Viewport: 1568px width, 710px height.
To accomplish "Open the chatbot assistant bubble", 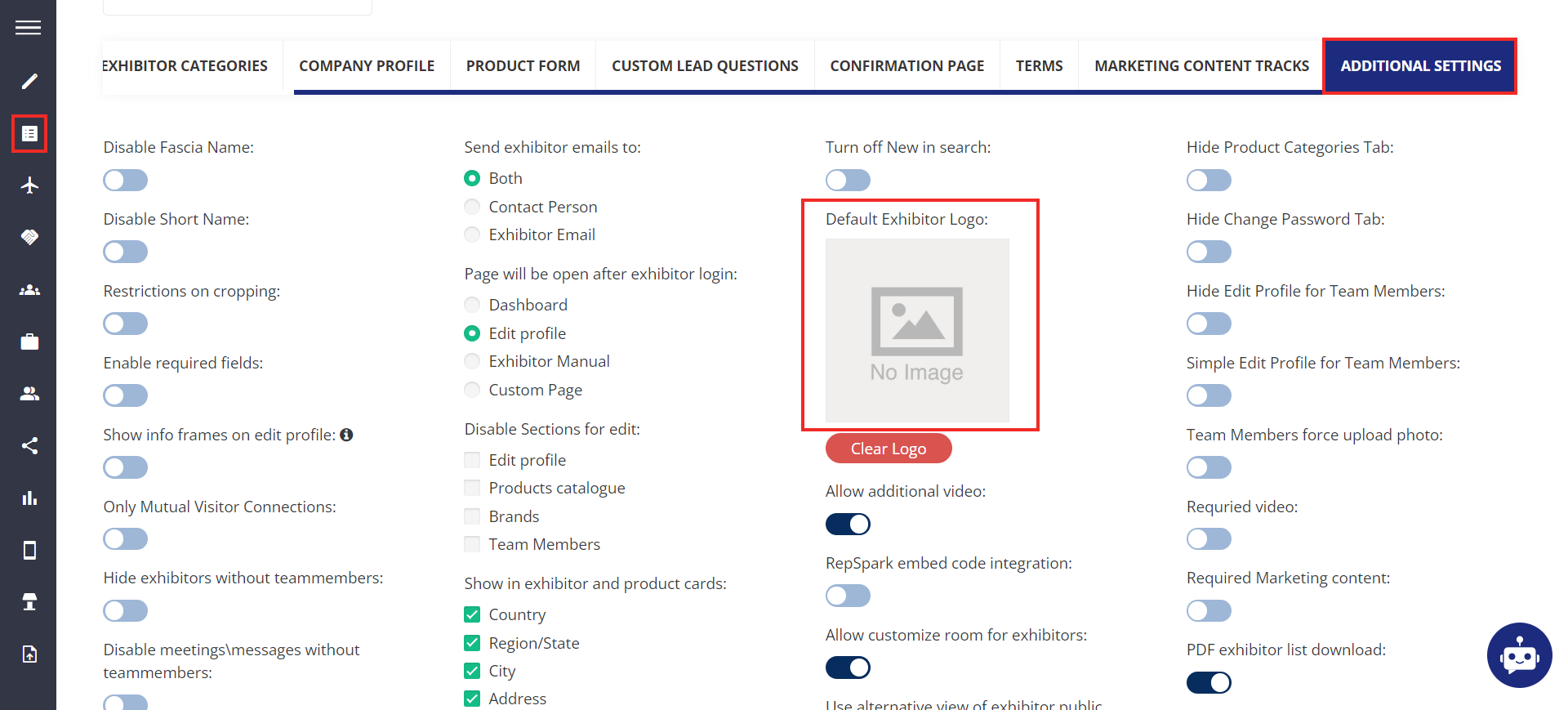I will click(x=1519, y=655).
